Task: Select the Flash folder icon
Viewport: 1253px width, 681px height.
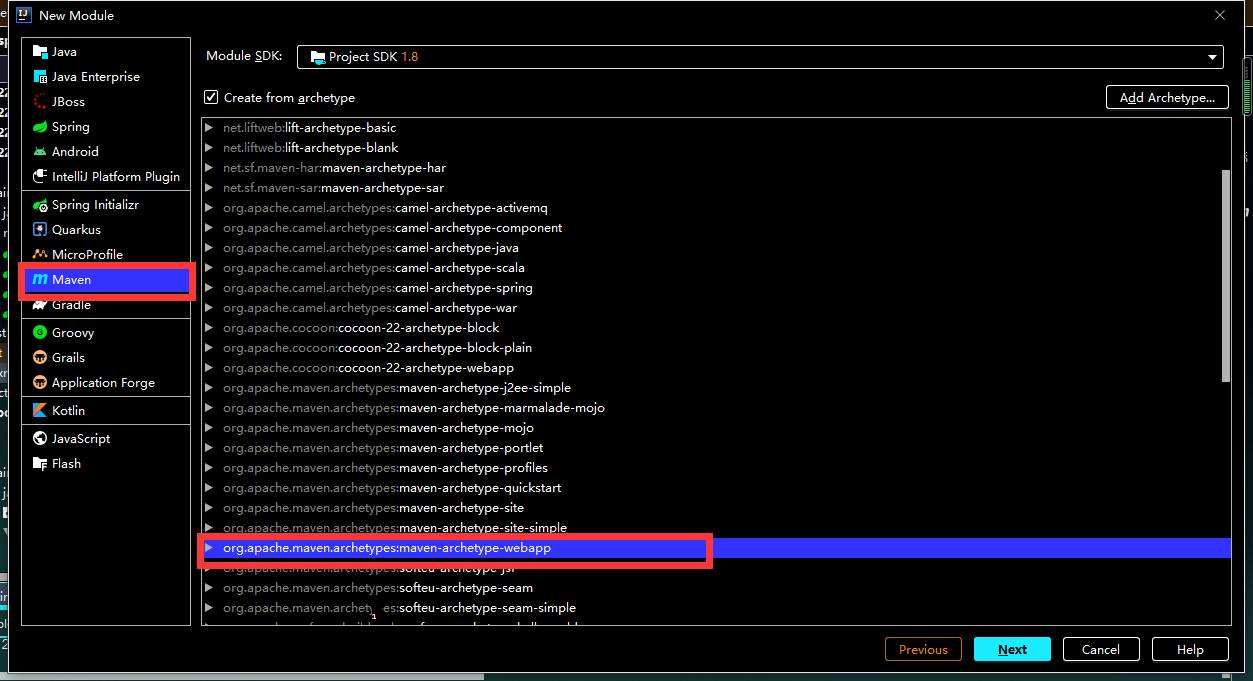Action: (x=40, y=464)
